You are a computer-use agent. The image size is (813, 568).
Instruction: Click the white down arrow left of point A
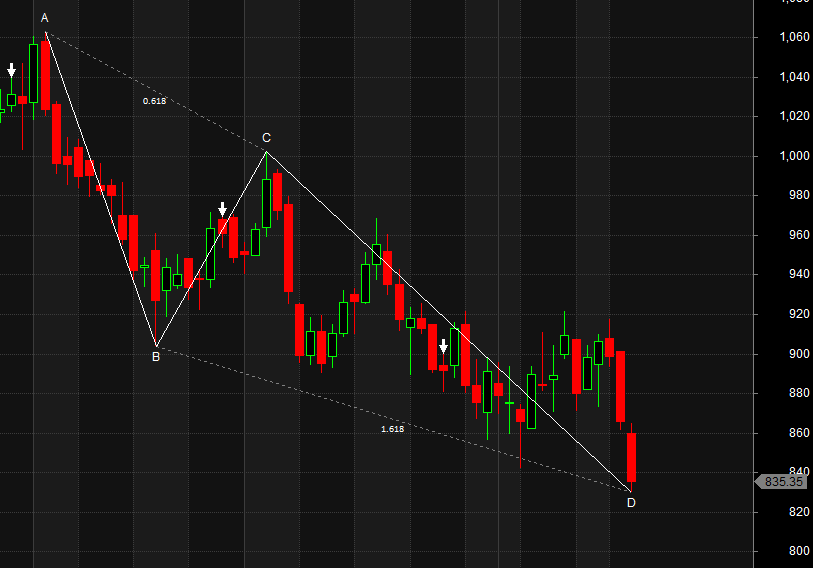tap(11, 71)
